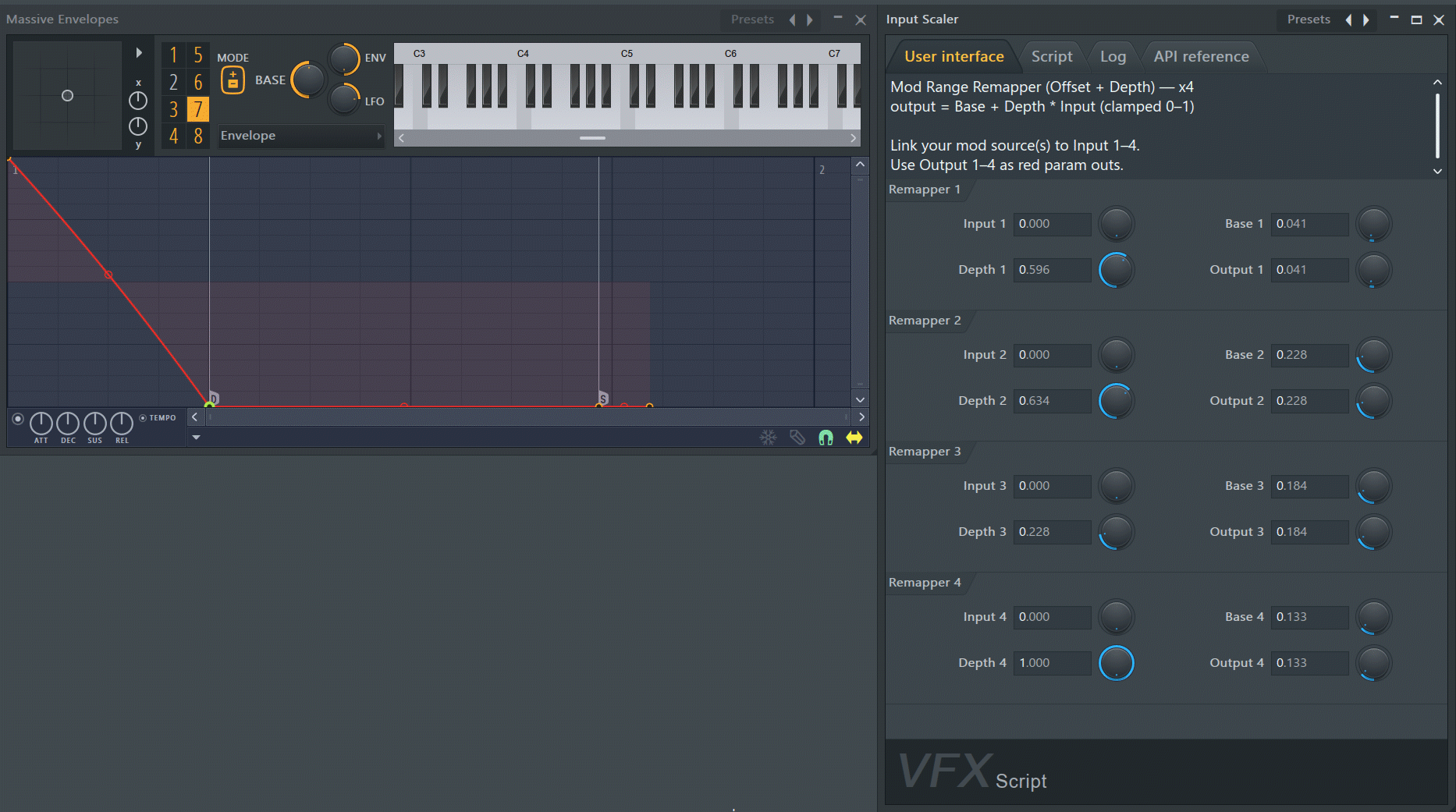Go to previous preset in Massive Envelopes
The height and width of the screenshot is (812, 1456).
(x=793, y=20)
